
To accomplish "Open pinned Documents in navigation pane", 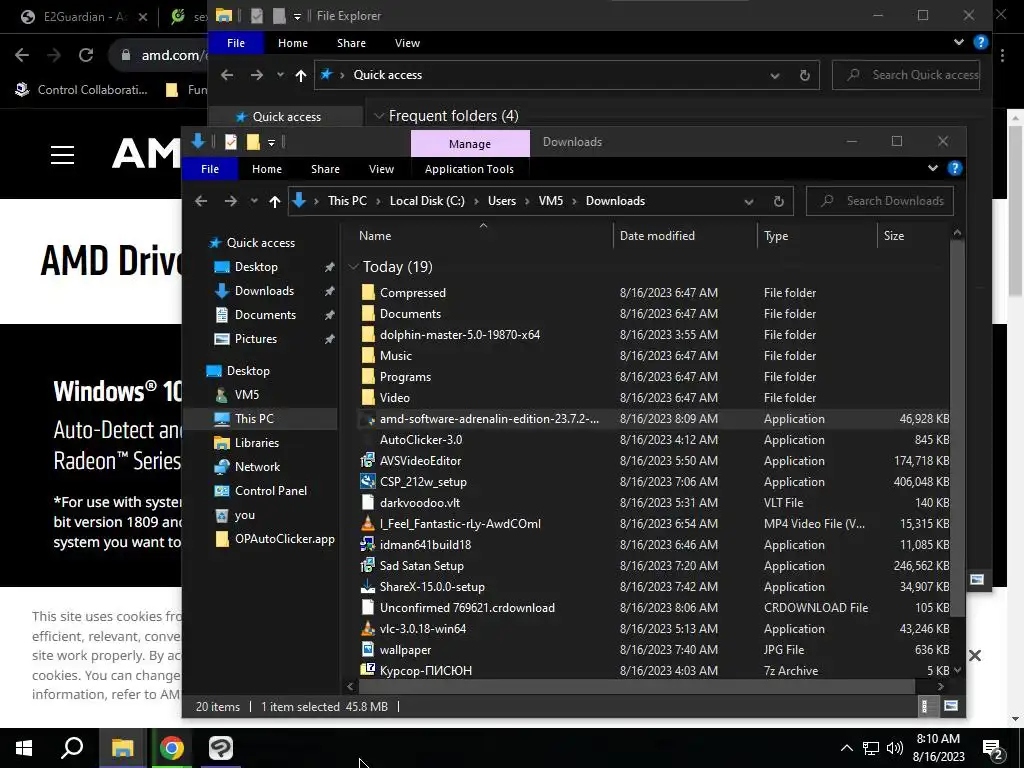I will click(265, 315).
